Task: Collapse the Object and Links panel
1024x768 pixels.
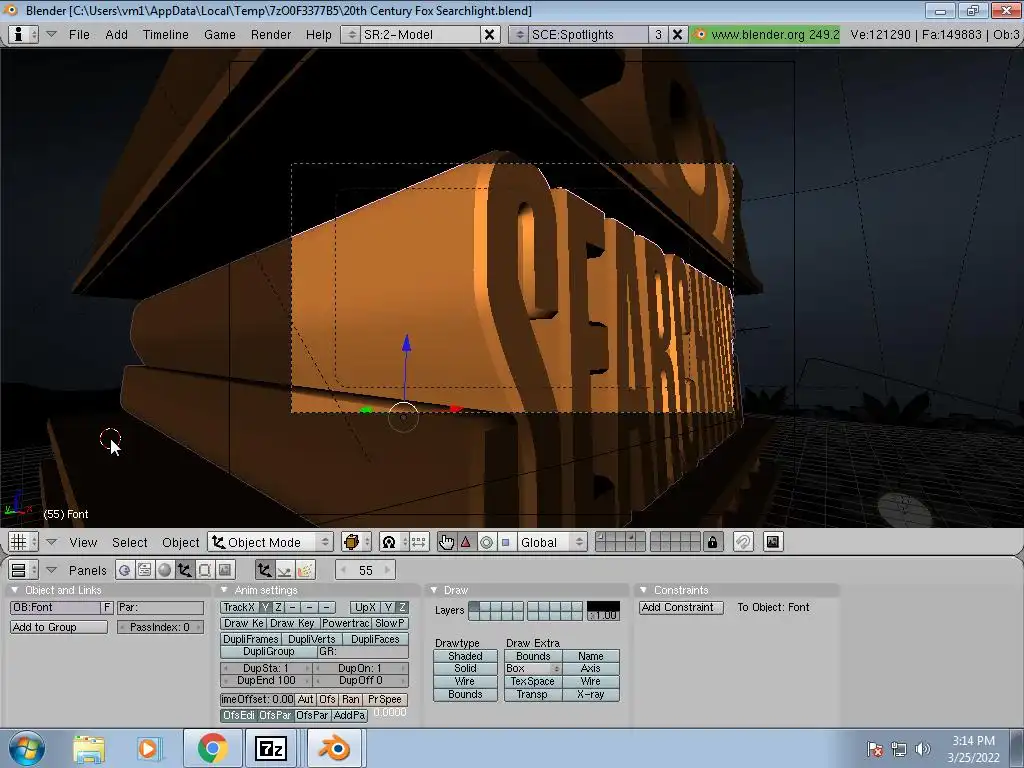Action: click(x=14, y=590)
